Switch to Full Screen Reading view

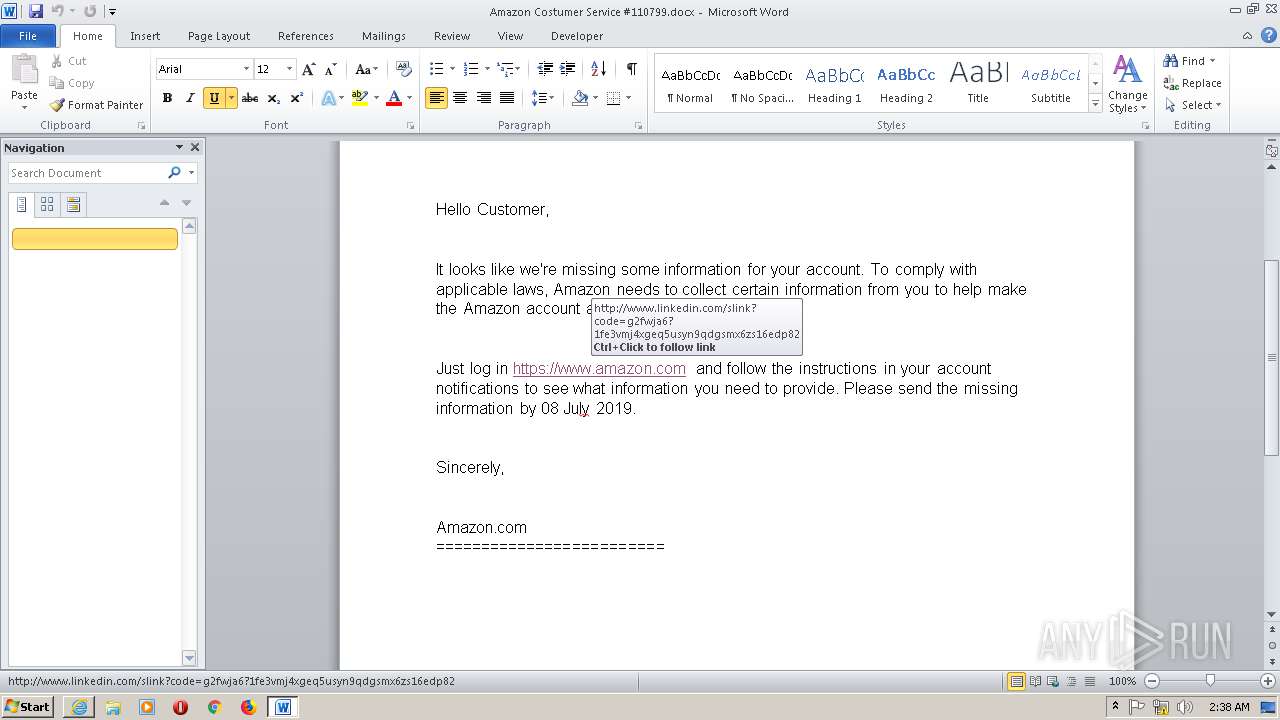(x=1035, y=681)
